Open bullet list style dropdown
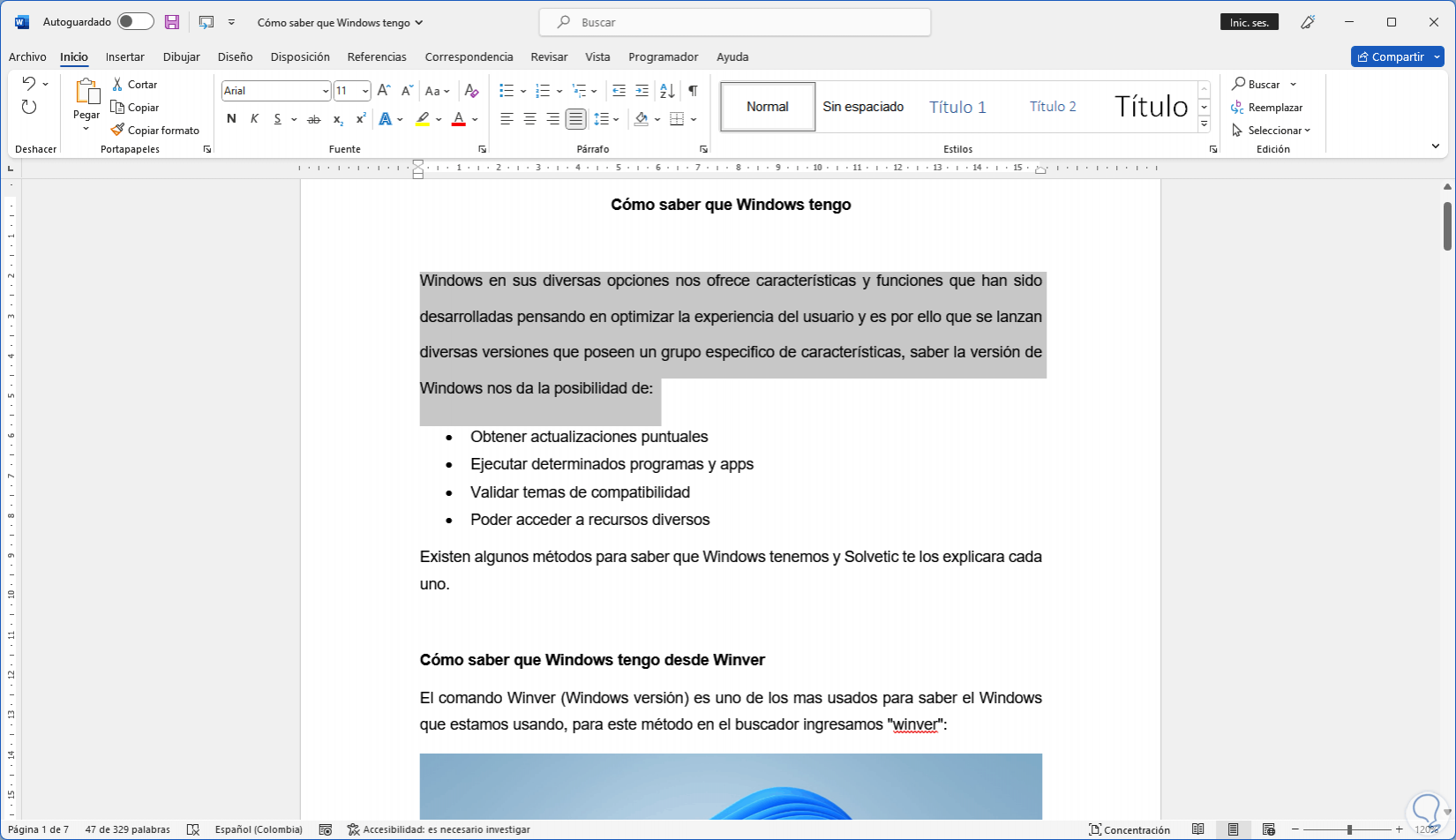This screenshot has width=1456, height=840. pyautogui.click(x=523, y=91)
